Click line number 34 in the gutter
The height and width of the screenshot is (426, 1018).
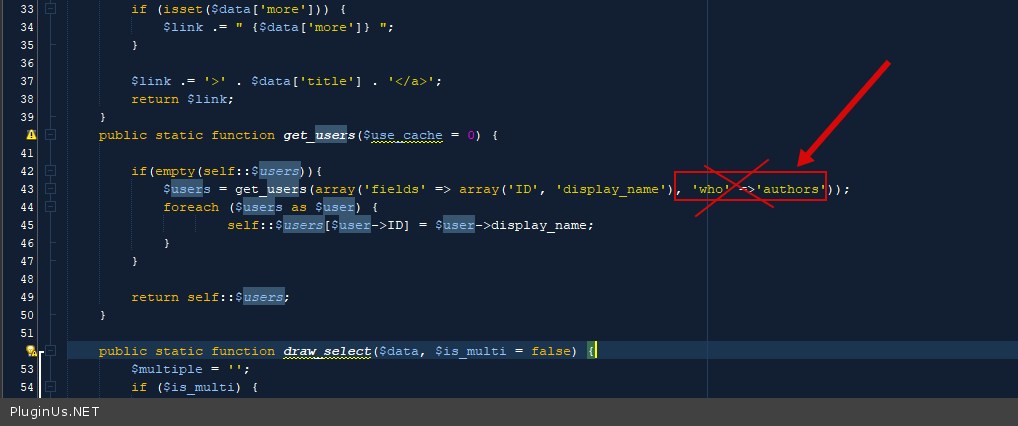27,27
